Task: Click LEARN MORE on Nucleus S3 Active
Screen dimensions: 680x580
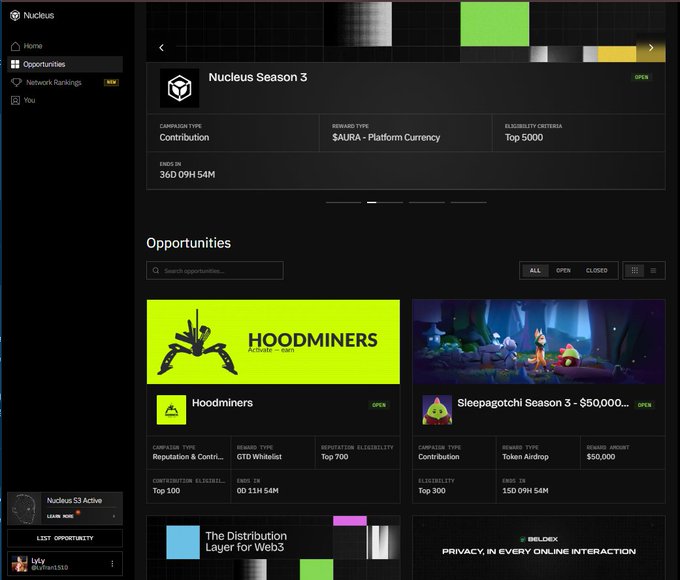Action: tap(60, 516)
